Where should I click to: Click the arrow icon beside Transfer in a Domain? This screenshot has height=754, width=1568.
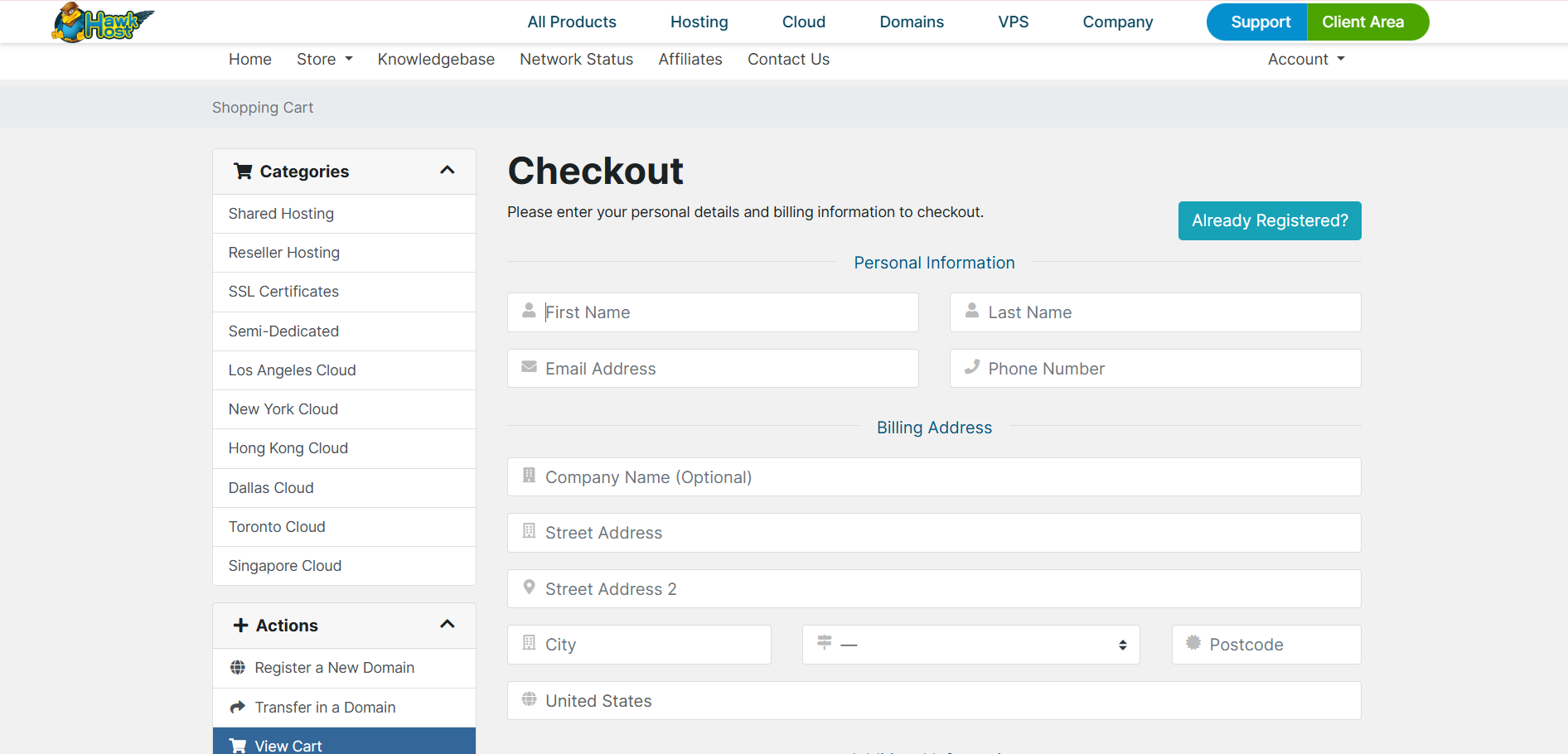tap(238, 707)
